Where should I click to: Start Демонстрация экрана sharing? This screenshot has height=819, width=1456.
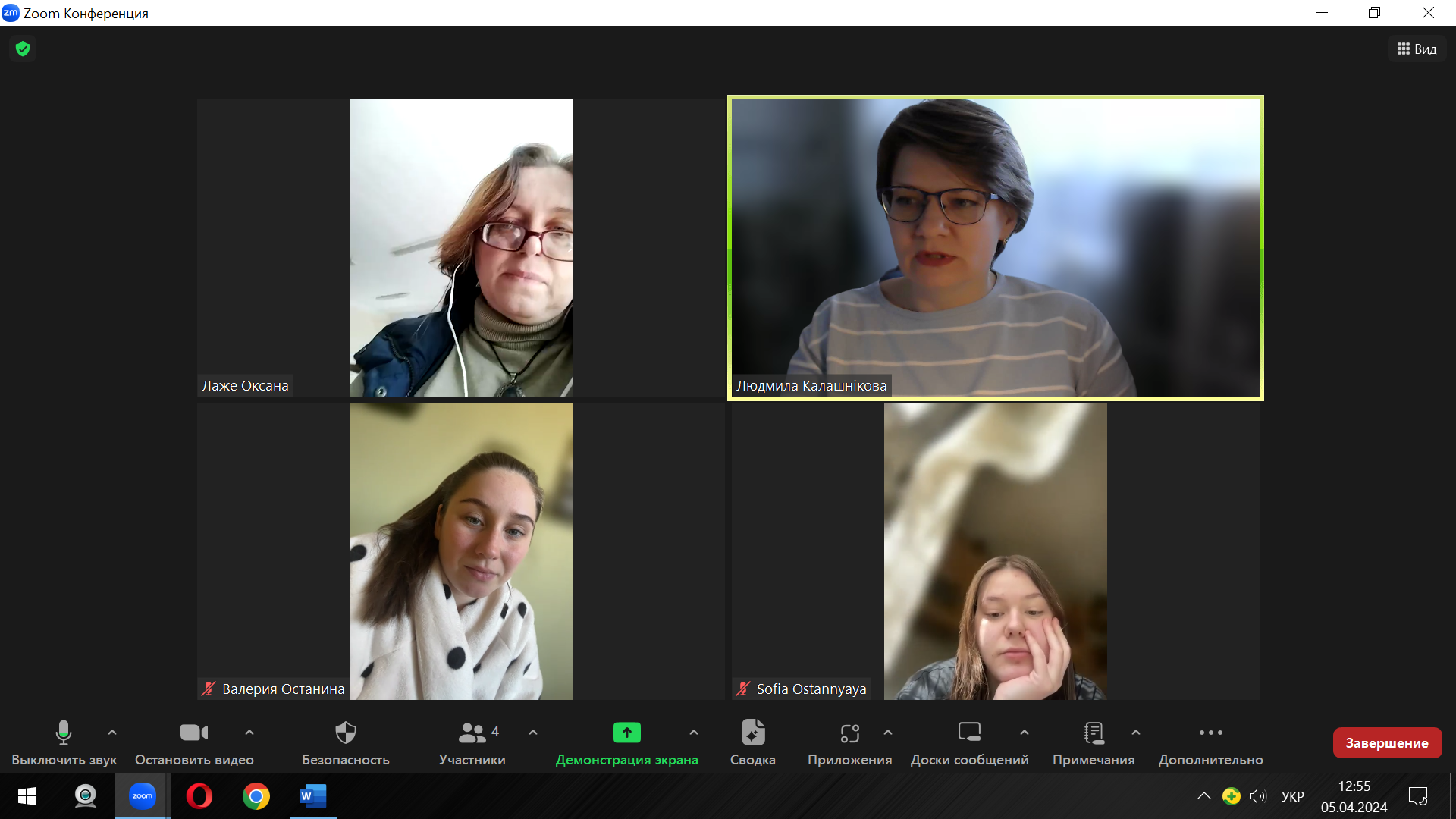(627, 743)
